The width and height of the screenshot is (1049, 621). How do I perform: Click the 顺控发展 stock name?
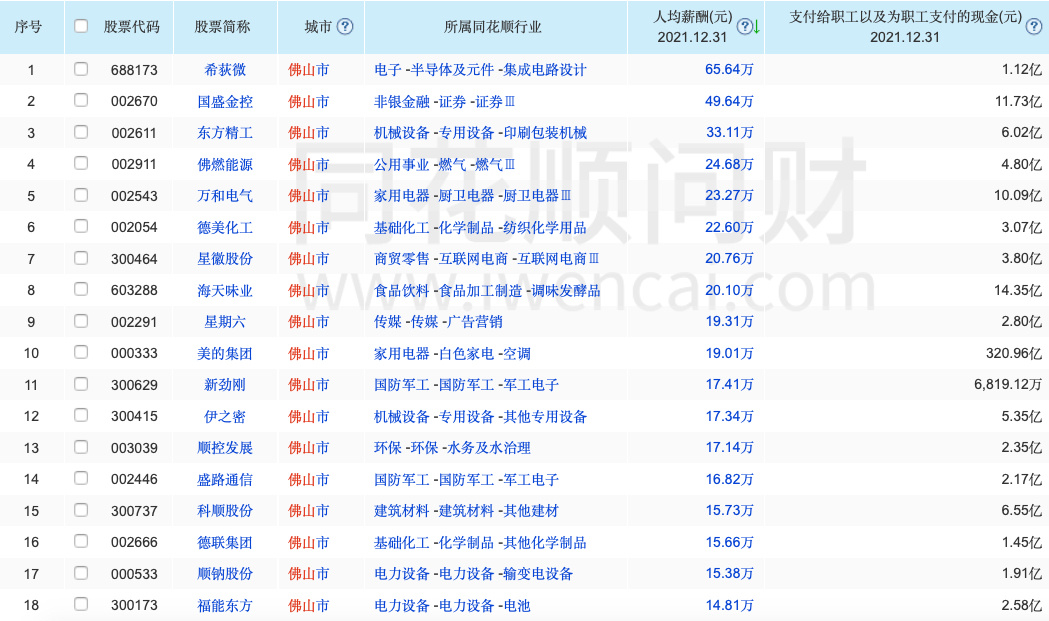tap(226, 447)
